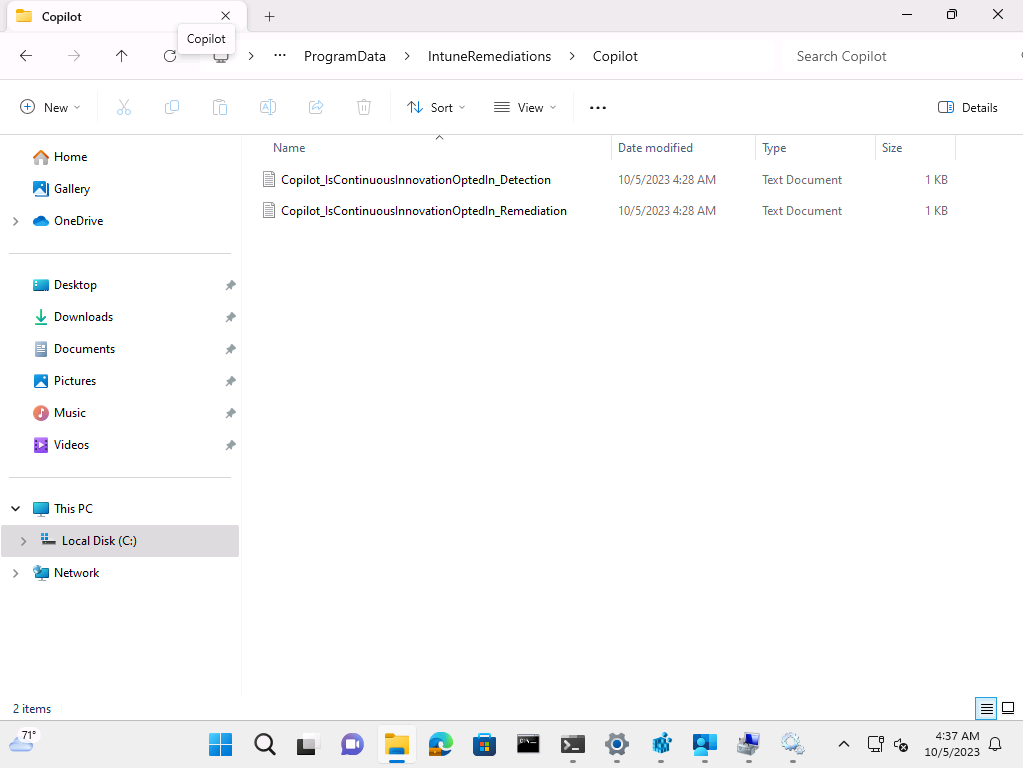The image size is (1023, 768).
Task: Open the Pictures quick access folder
Action: [75, 380]
